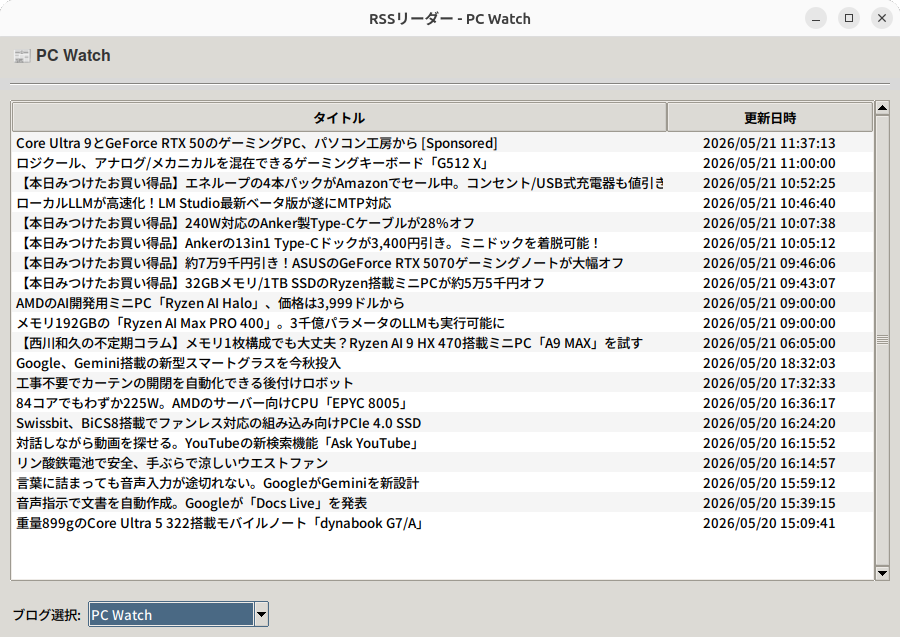This screenshot has width=900, height=637.
Task: Select the エネループの4本パック Amazon sale row
Action: tap(442, 183)
